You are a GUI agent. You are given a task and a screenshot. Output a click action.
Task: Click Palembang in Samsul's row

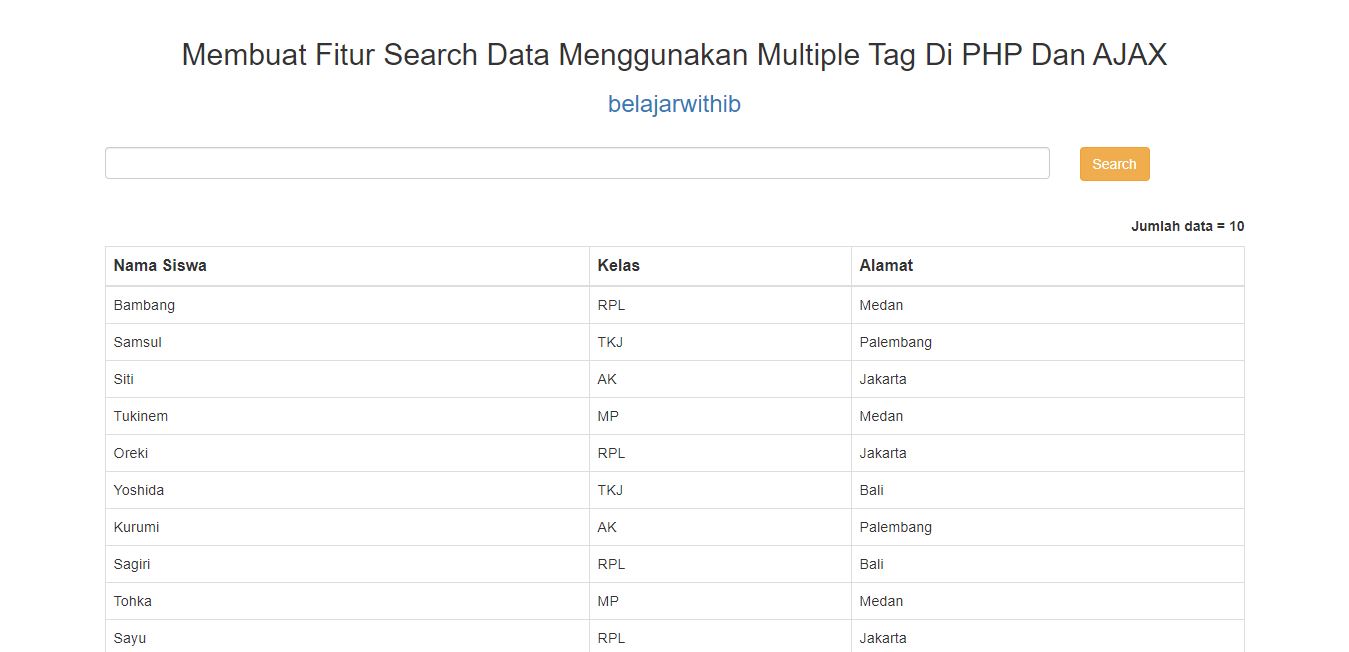(896, 341)
